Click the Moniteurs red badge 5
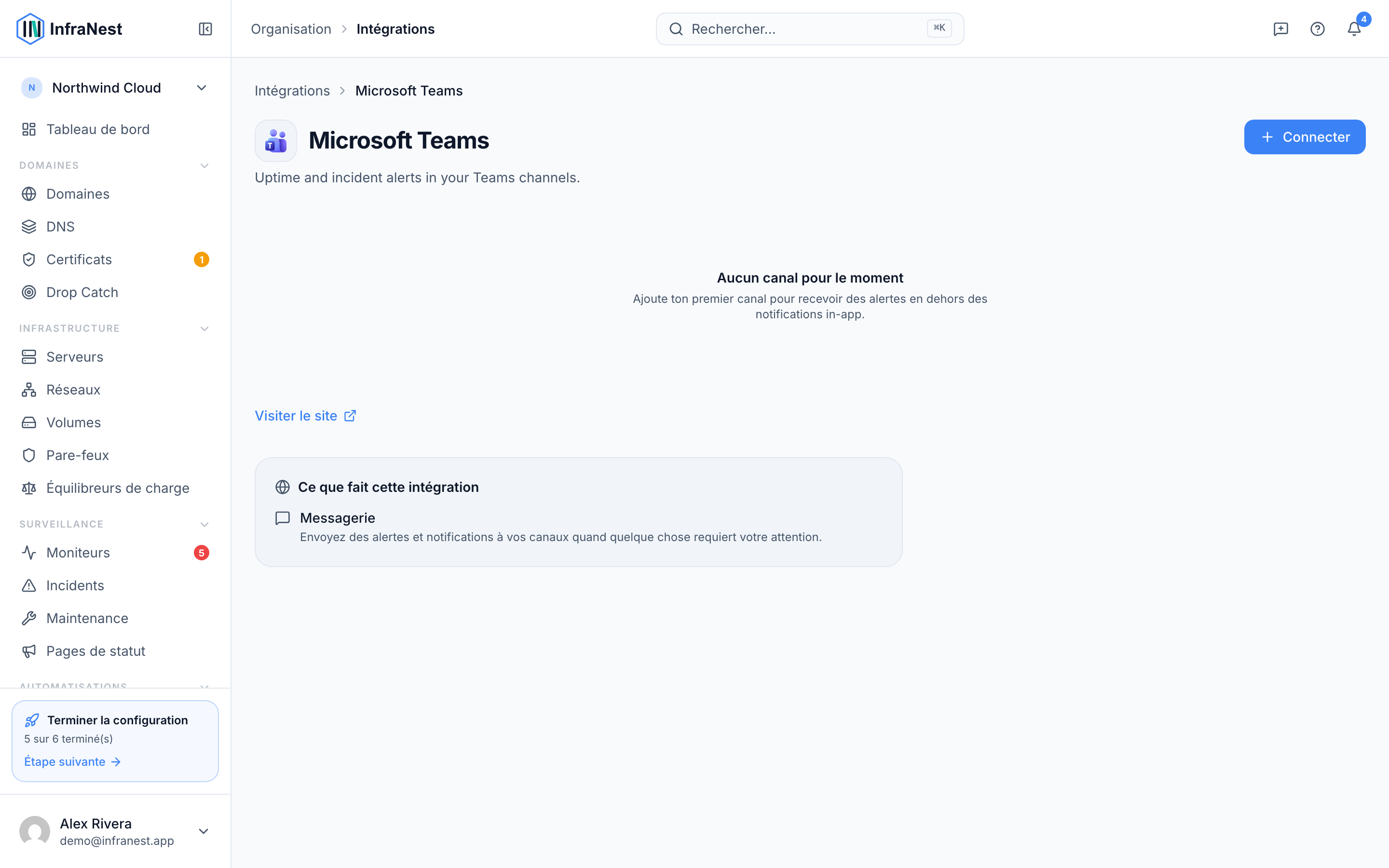 pos(202,553)
